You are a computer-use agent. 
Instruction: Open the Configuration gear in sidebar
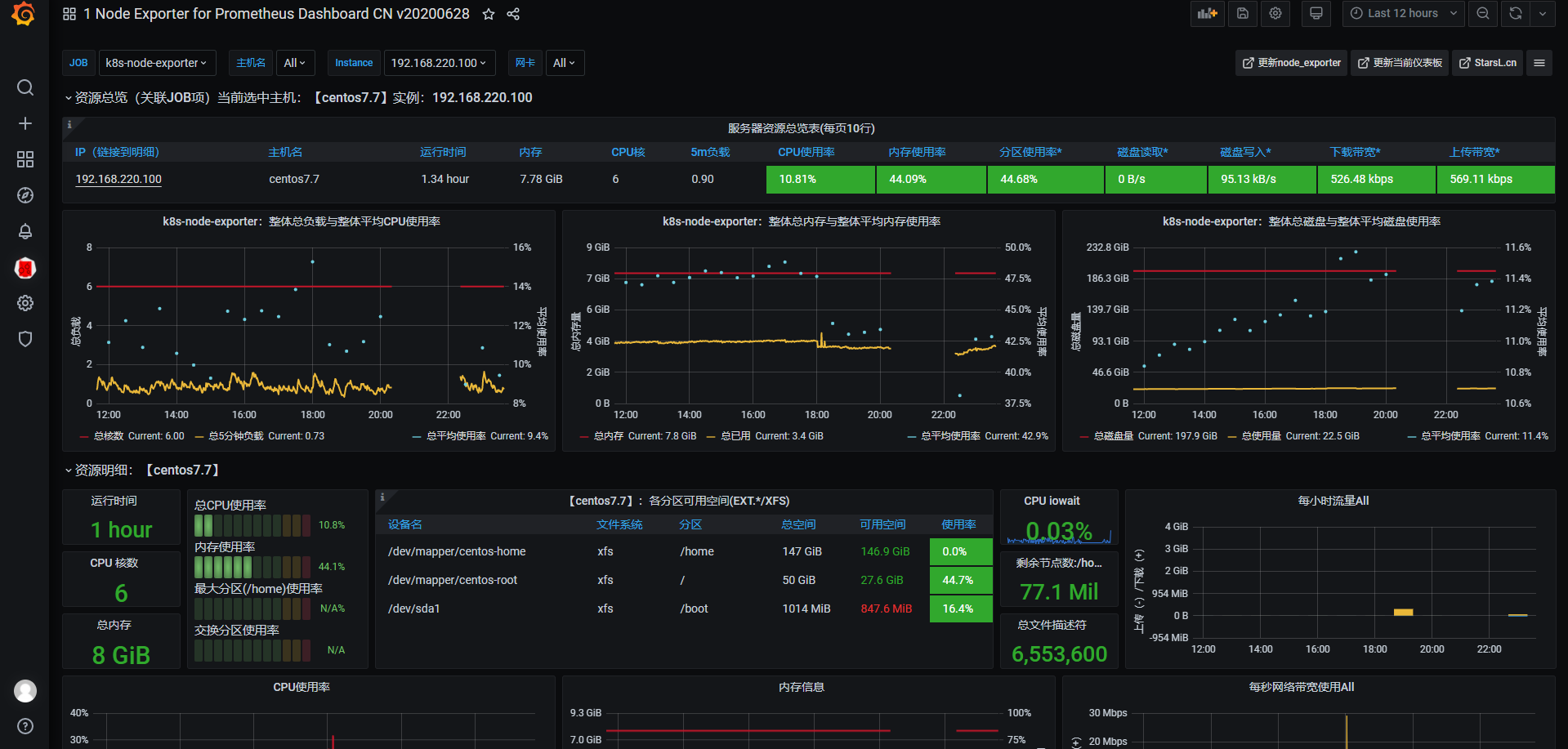25,303
